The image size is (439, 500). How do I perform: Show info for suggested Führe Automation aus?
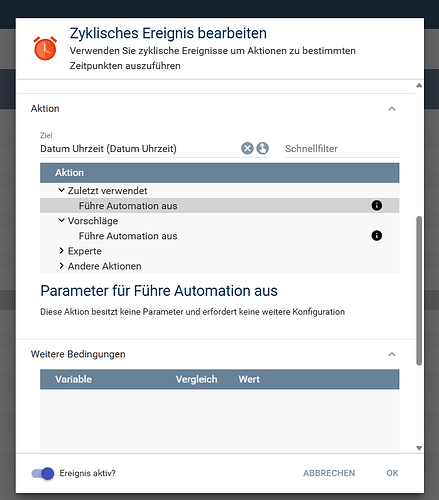pos(377,236)
